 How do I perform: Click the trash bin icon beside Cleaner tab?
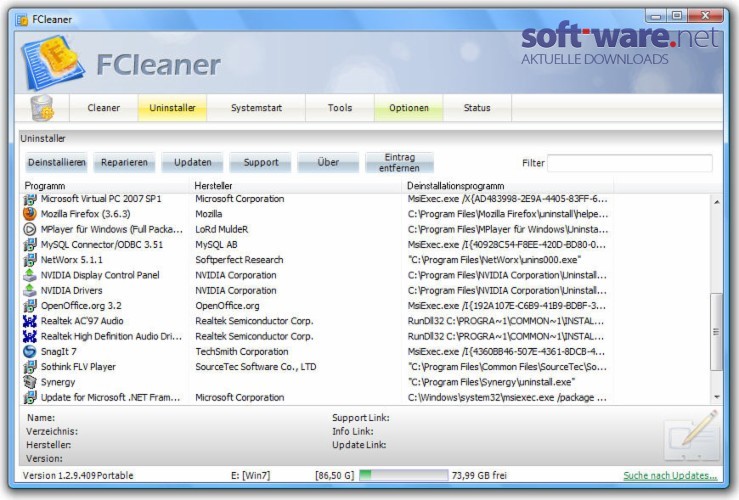coord(41,108)
